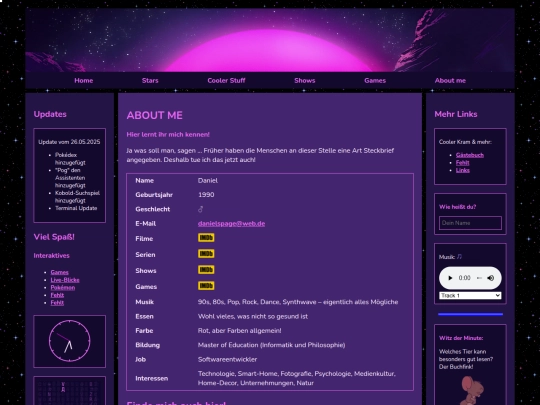Play the music track
540x405 pixels.
(x=450, y=278)
